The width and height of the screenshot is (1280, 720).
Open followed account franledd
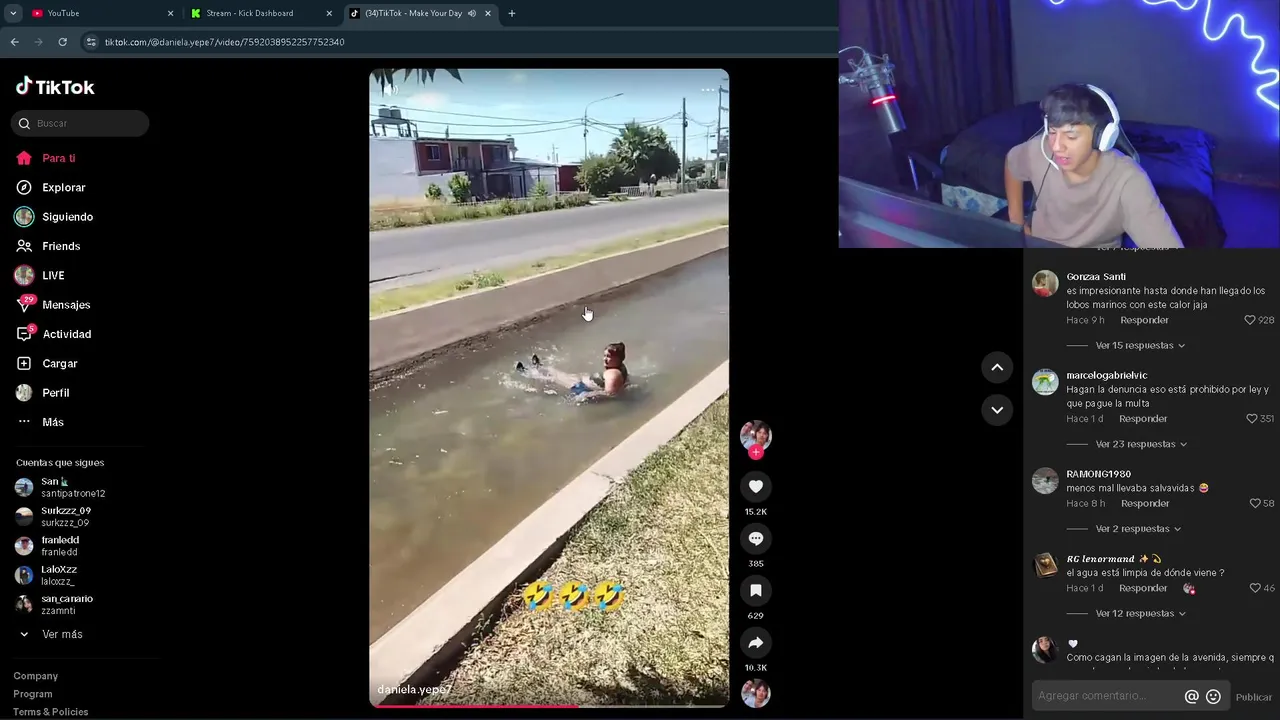point(47,546)
